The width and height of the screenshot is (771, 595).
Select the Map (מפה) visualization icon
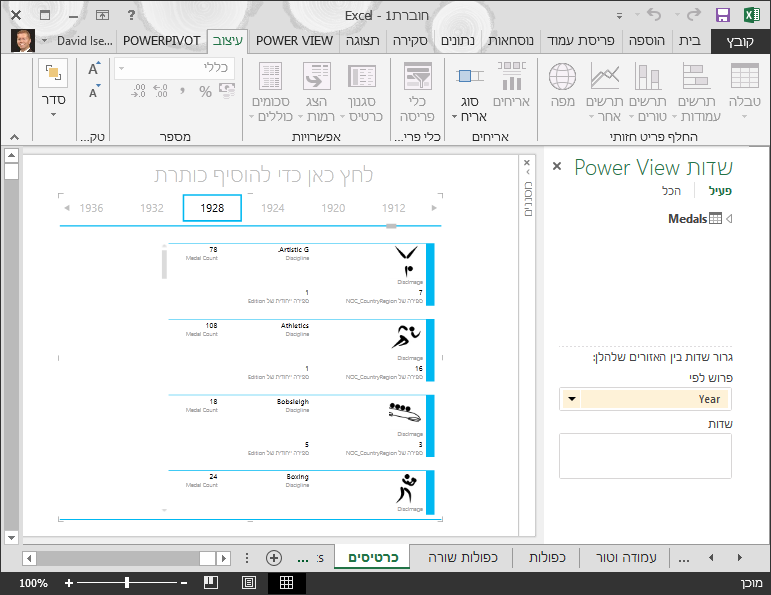pos(563,76)
